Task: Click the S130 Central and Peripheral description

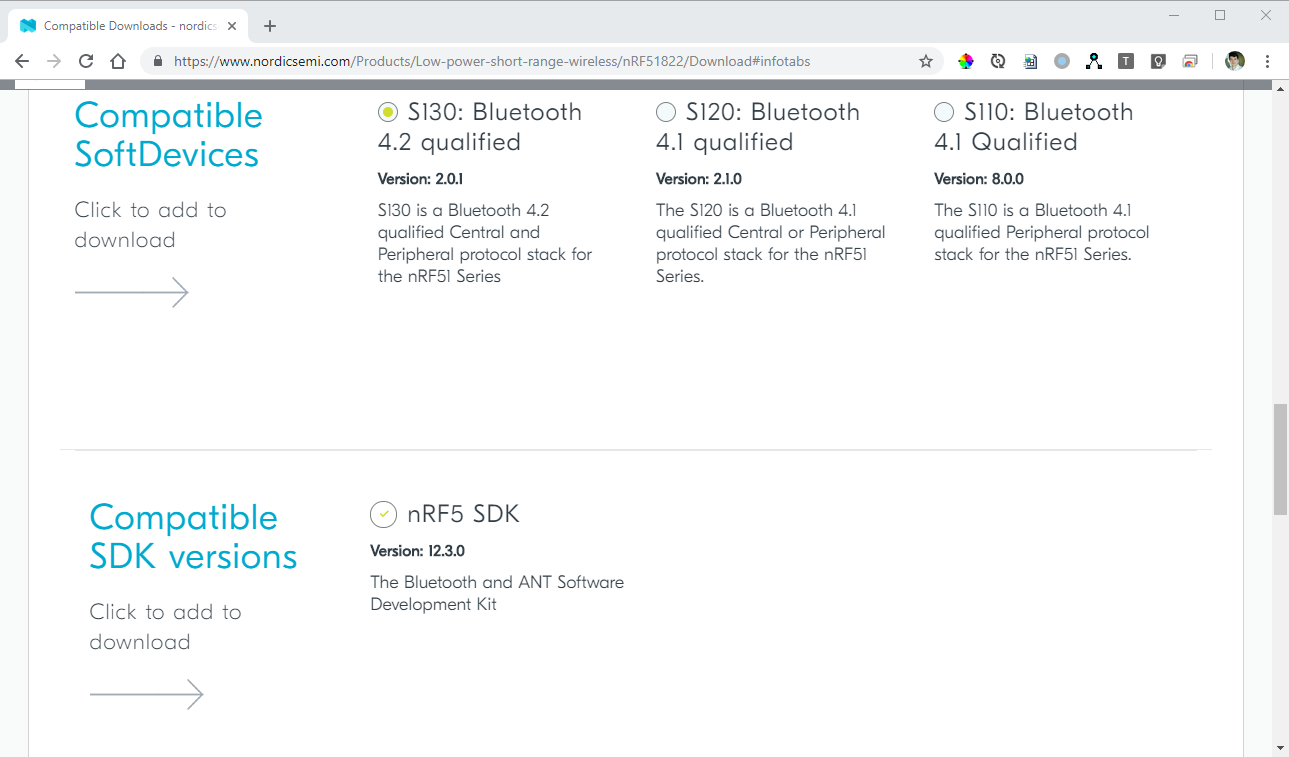Action: point(485,243)
